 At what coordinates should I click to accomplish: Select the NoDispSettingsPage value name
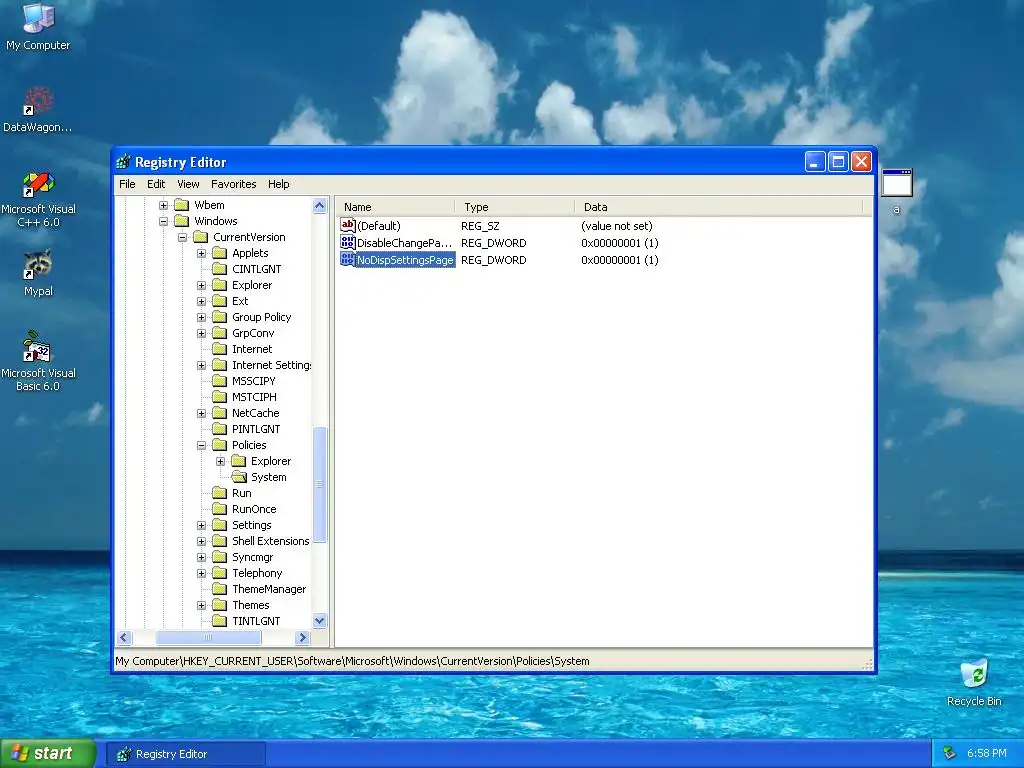(405, 260)
